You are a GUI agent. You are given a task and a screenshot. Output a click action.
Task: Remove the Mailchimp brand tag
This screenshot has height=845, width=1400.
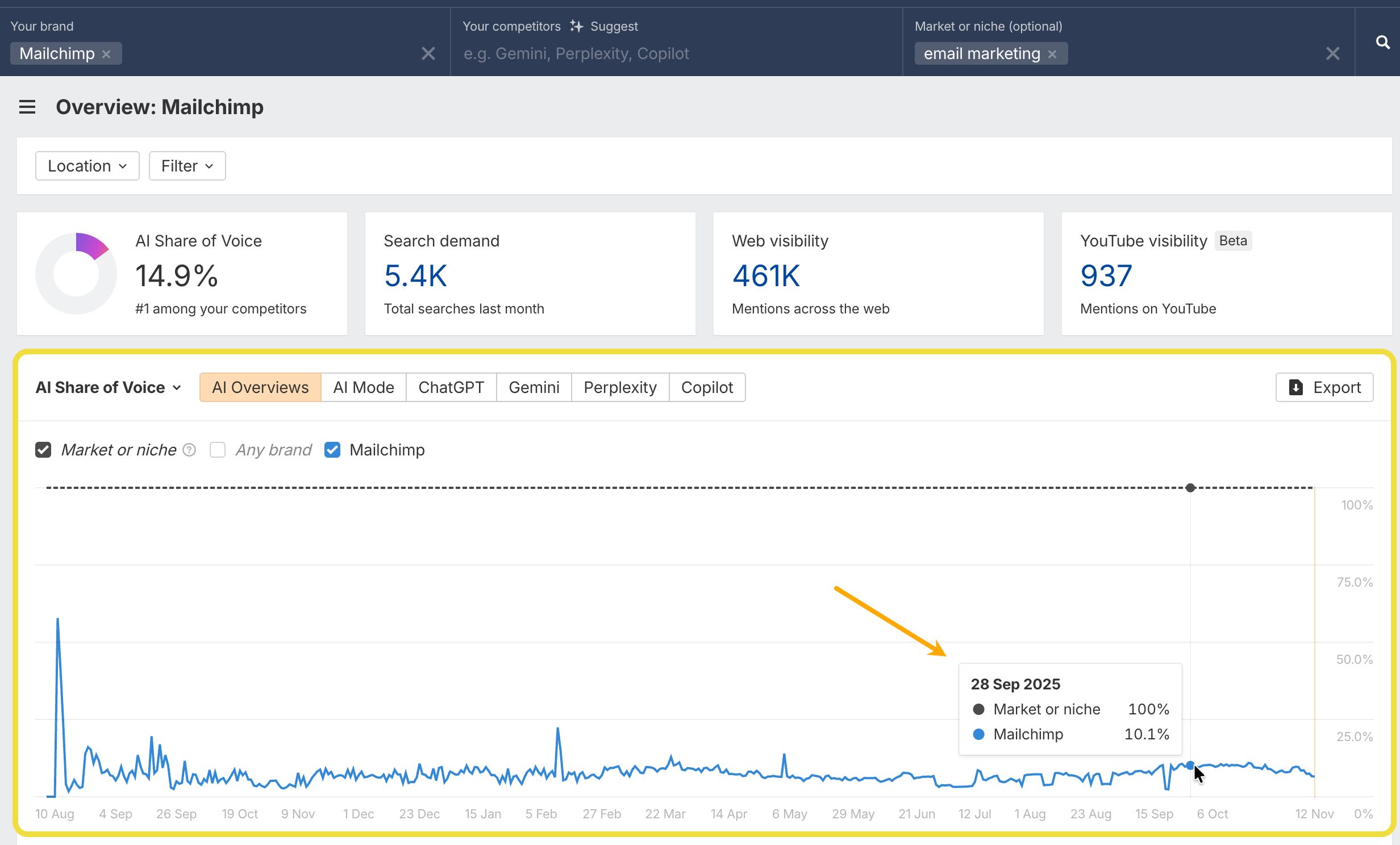point(106,54)
